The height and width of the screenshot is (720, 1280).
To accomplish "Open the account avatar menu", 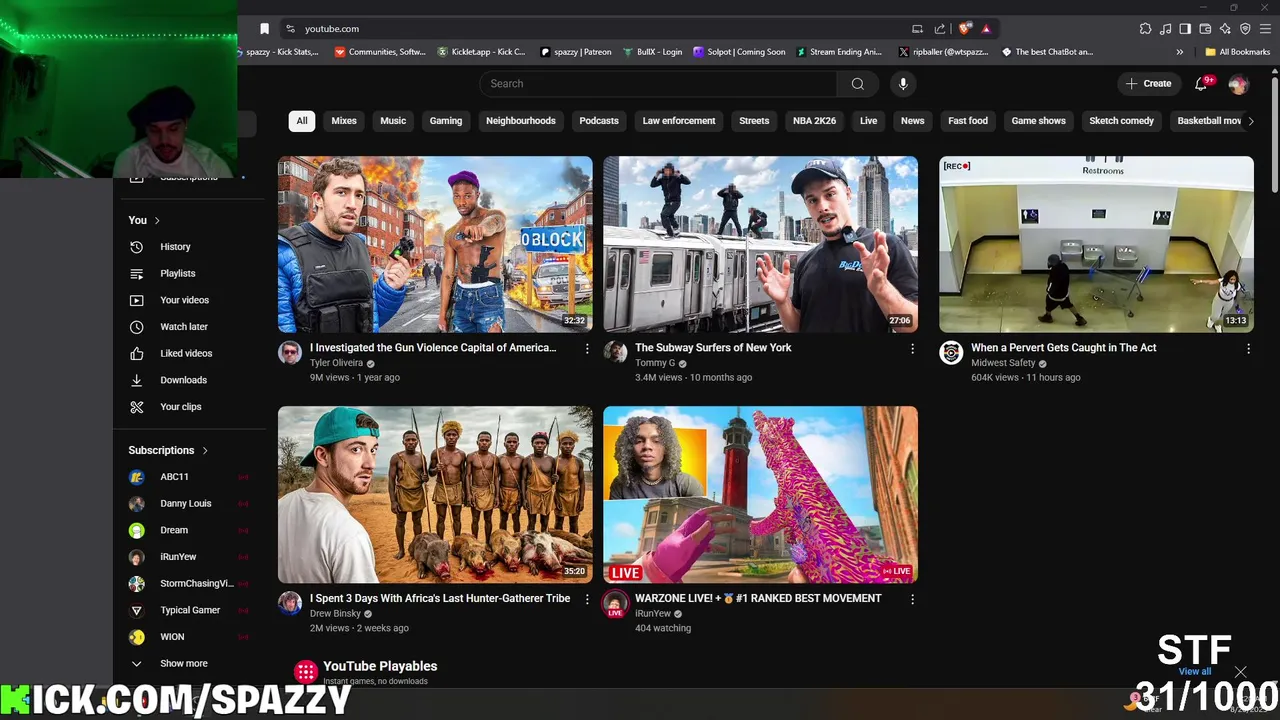I will pos(1238,84).
